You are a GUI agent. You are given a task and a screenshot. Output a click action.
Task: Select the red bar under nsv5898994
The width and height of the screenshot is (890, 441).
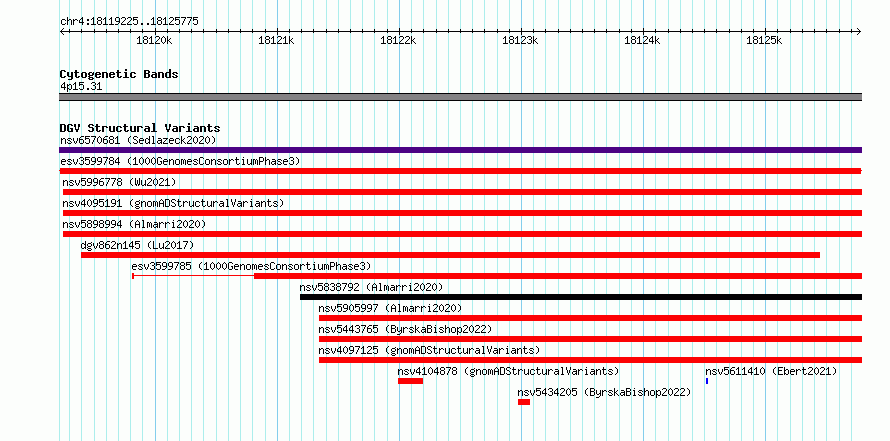tap(462, 234)
